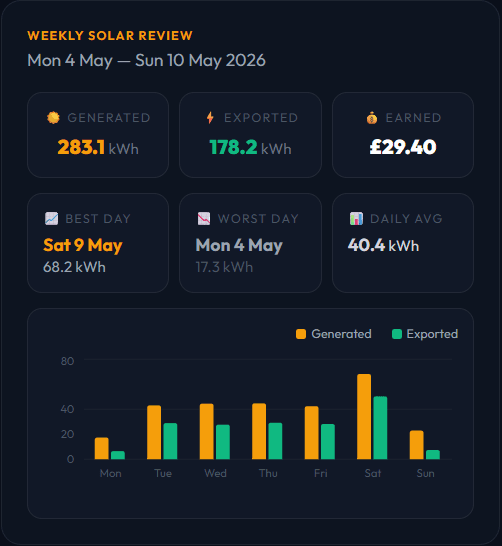Click the orange Generated legend swatch
The width and height of the screenshot is (502, 546).
(x=301, y=334)
